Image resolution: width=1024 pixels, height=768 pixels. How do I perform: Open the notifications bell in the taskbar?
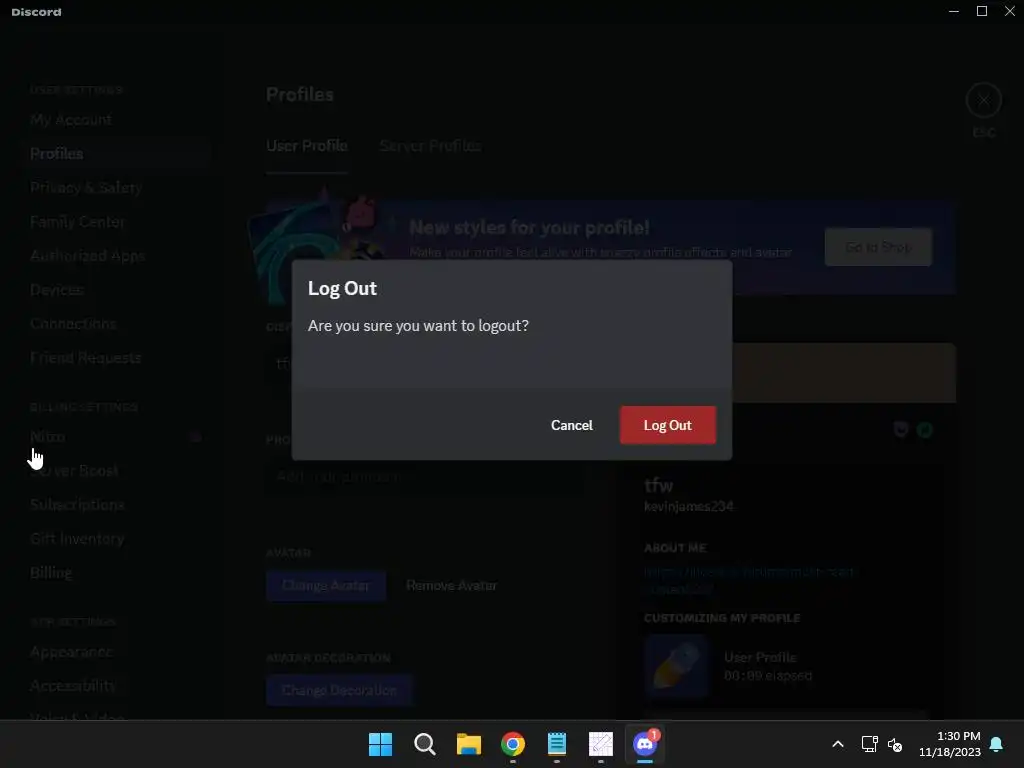(997, 744)
